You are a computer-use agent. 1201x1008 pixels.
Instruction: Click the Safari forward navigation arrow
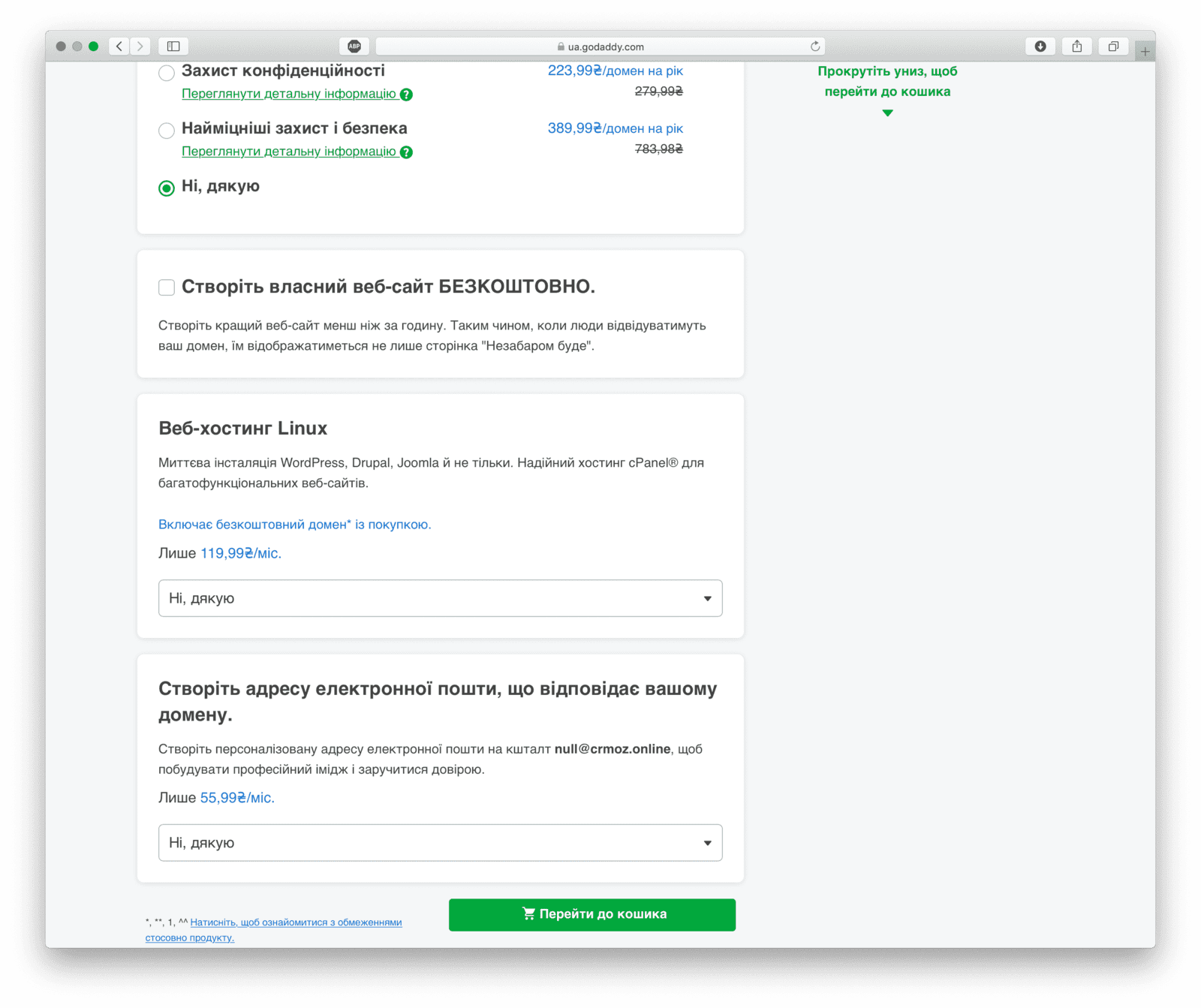tap(140, 47)
